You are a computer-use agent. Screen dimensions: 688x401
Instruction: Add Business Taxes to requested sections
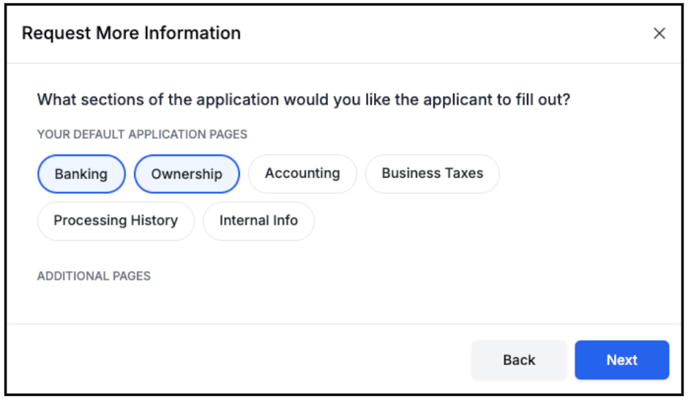tap(432, 174)
